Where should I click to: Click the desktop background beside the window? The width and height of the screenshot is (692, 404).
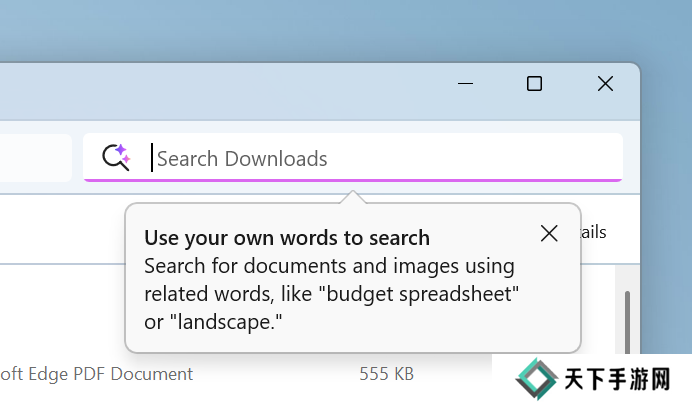665,200
